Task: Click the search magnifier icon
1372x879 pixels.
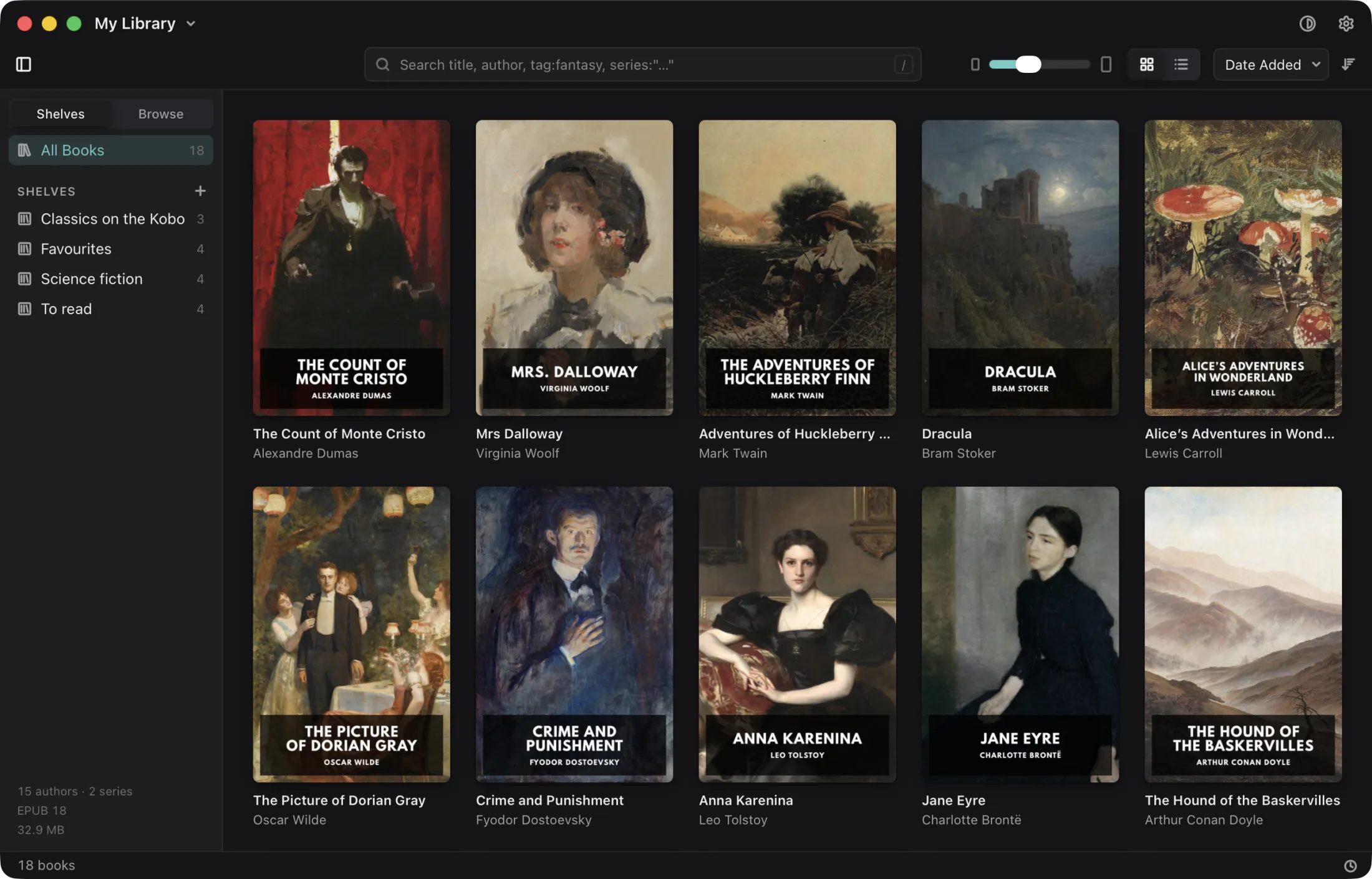Action: coord(382,64)
